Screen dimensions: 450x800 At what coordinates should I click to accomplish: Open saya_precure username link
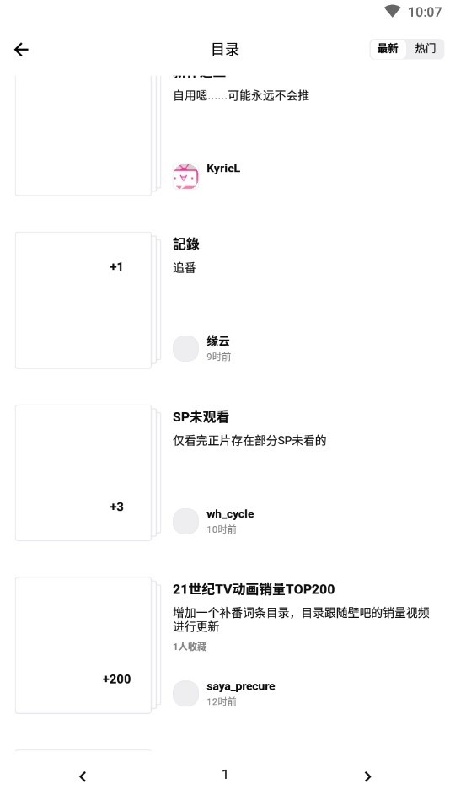241,687
